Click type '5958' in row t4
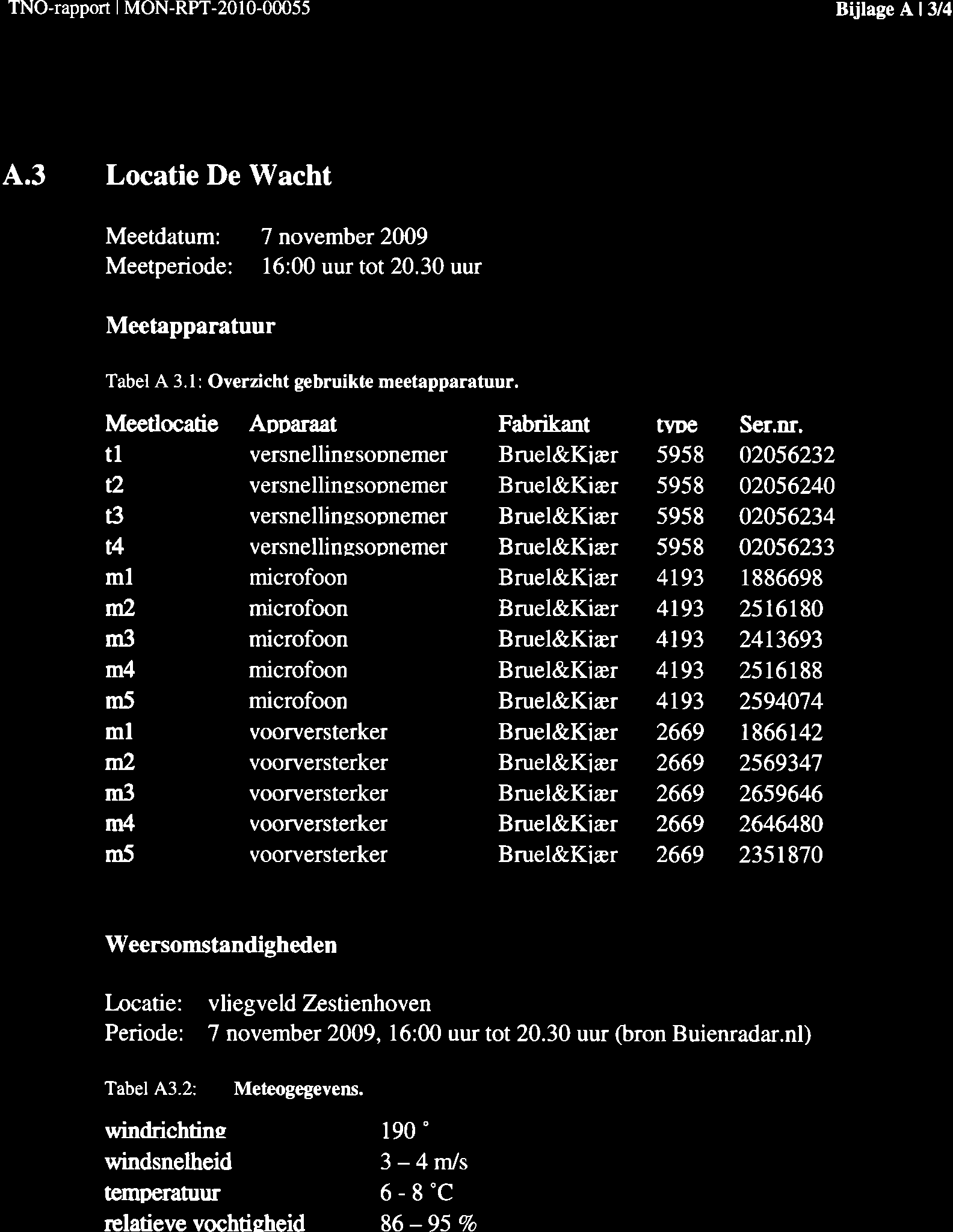 point(680,548)
